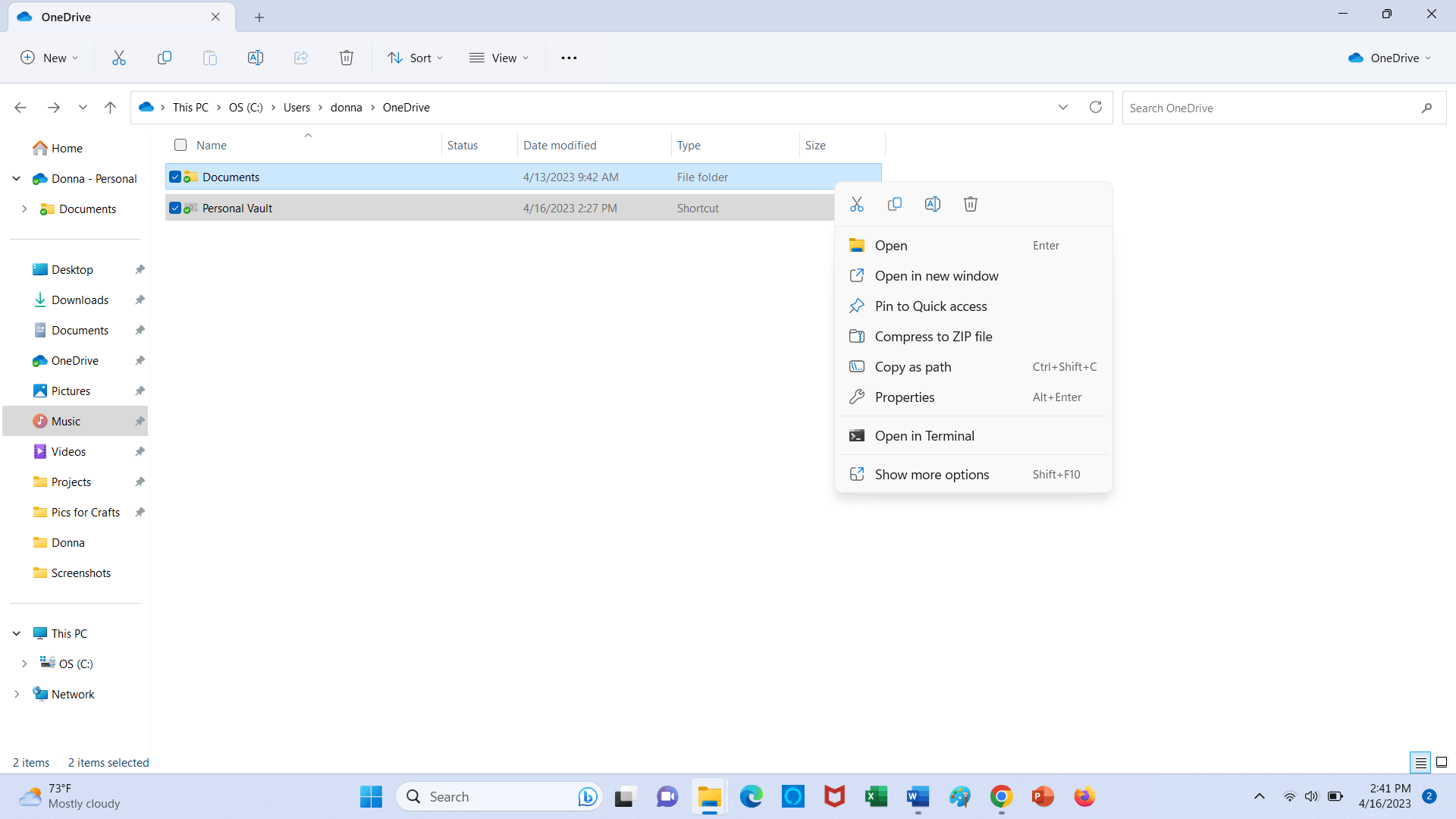The height and width of the screenshot is (819, 1456).
Task: Switch to details view in status bar
Action: tap(1420, 762)
